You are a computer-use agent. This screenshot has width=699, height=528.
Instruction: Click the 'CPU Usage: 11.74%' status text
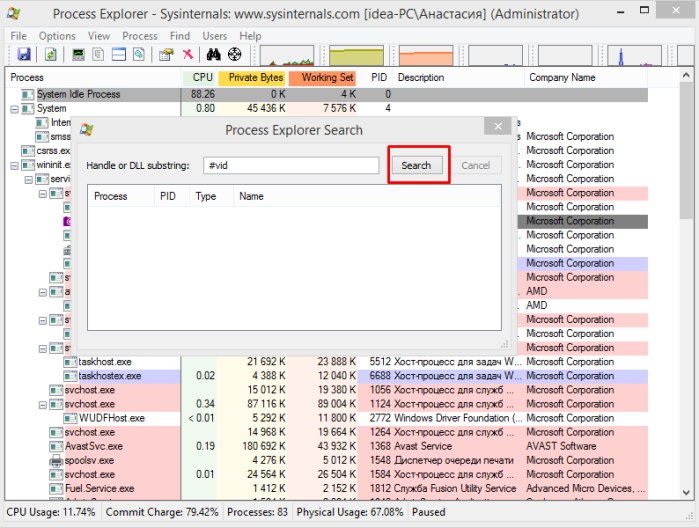pos(51,512)
